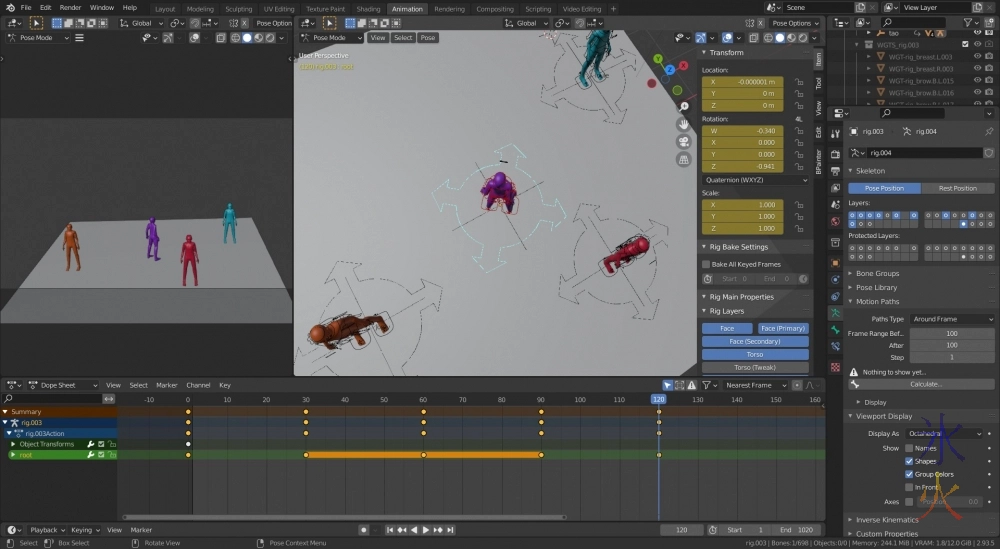Viewport: 1000px width, 549px height.
Task: Enable Bake All Keyed Frames checkbox
Action: coord(706,264)
